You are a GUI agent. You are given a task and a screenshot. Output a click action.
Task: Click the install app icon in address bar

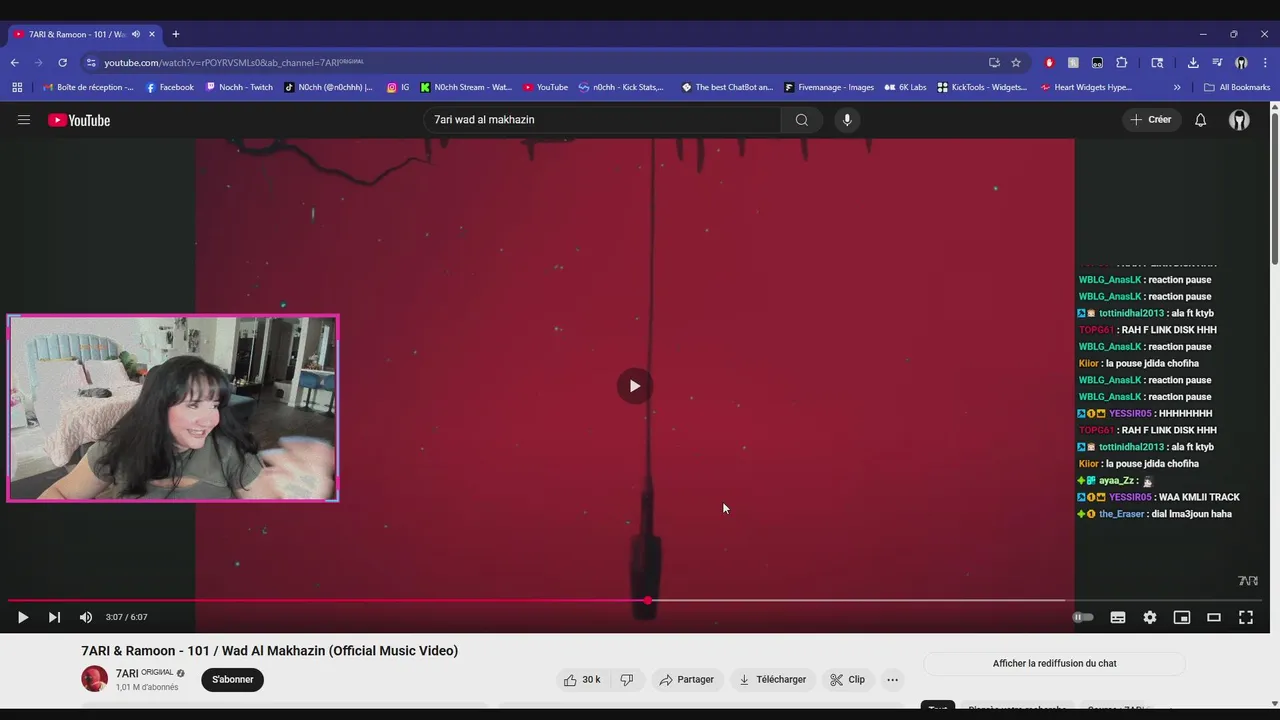click(x=994, y=62)
